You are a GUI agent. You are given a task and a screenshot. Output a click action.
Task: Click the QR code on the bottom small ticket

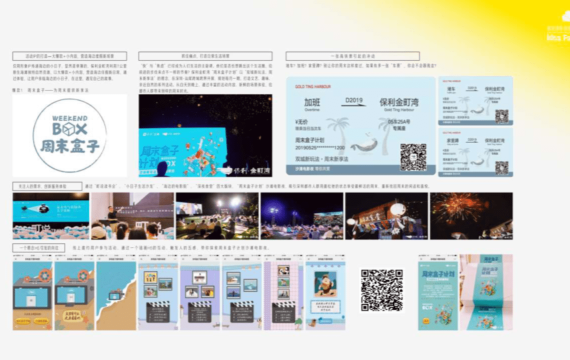tap(502, 168)
